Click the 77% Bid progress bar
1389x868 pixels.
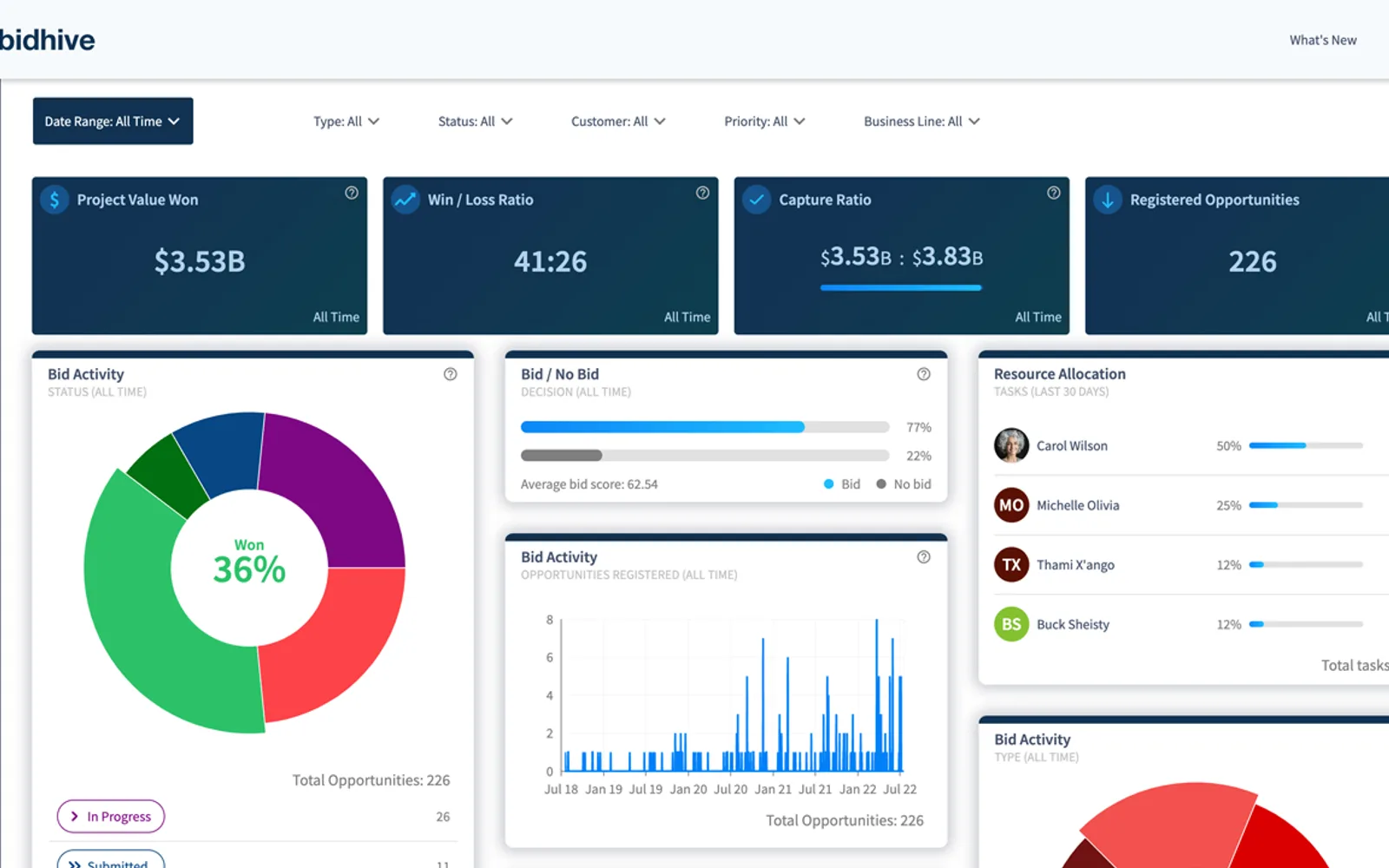pos(705,427)
